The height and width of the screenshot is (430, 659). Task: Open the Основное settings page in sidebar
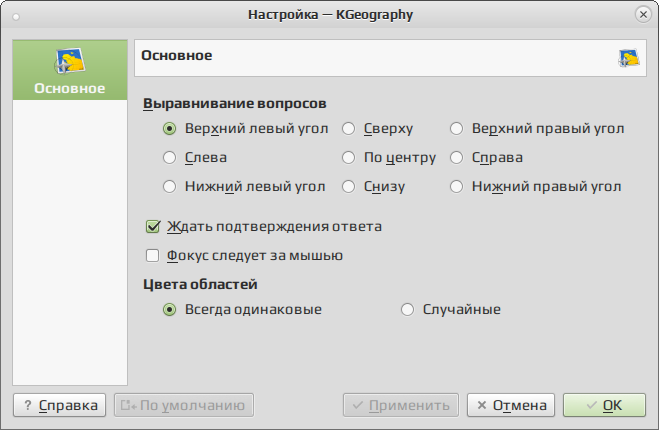pos(70,70)
